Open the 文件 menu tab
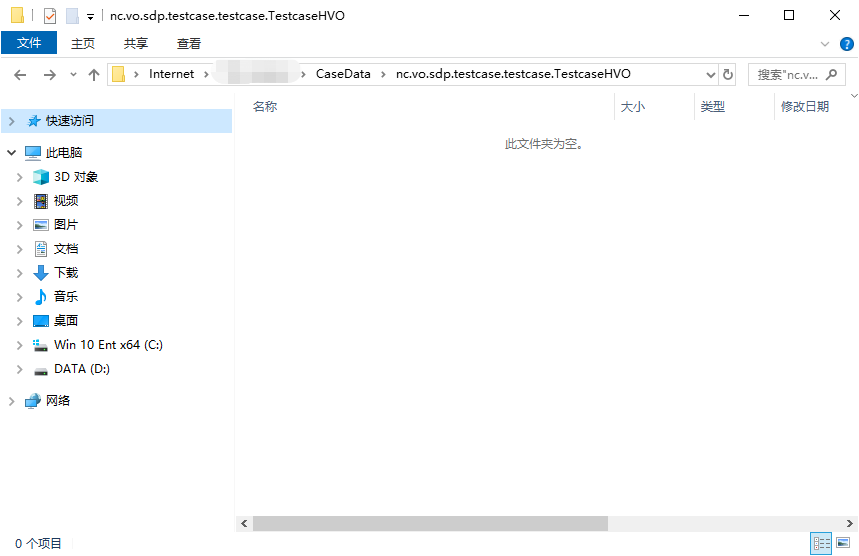Screen dimensions: 859x556 point(29,43)
